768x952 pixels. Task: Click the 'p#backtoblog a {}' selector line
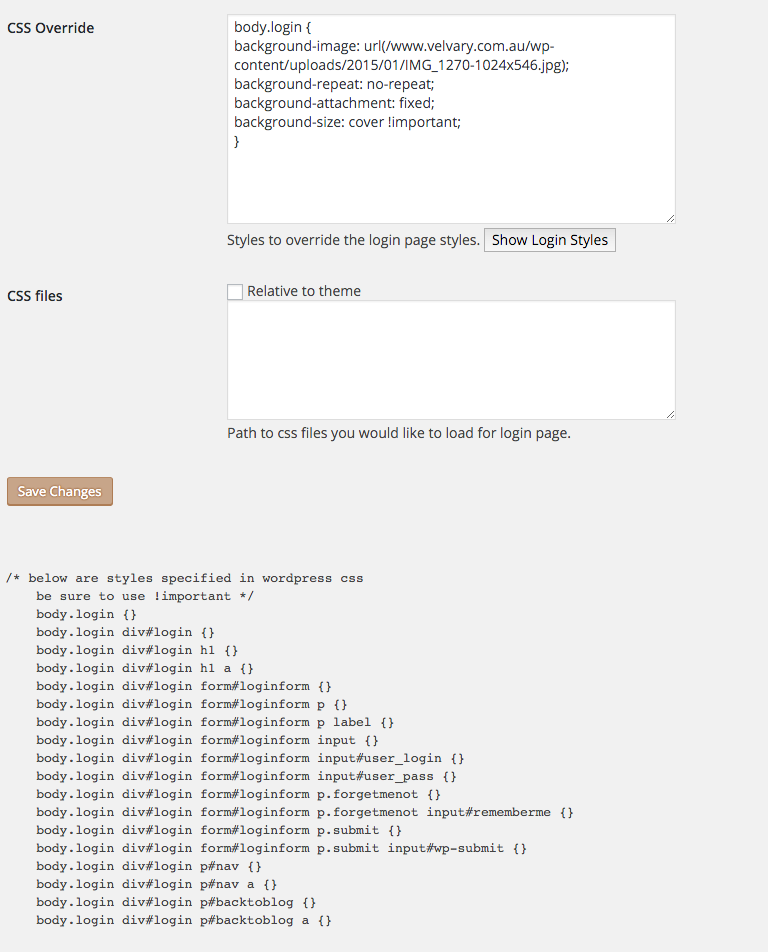click(x=183, y=920)
